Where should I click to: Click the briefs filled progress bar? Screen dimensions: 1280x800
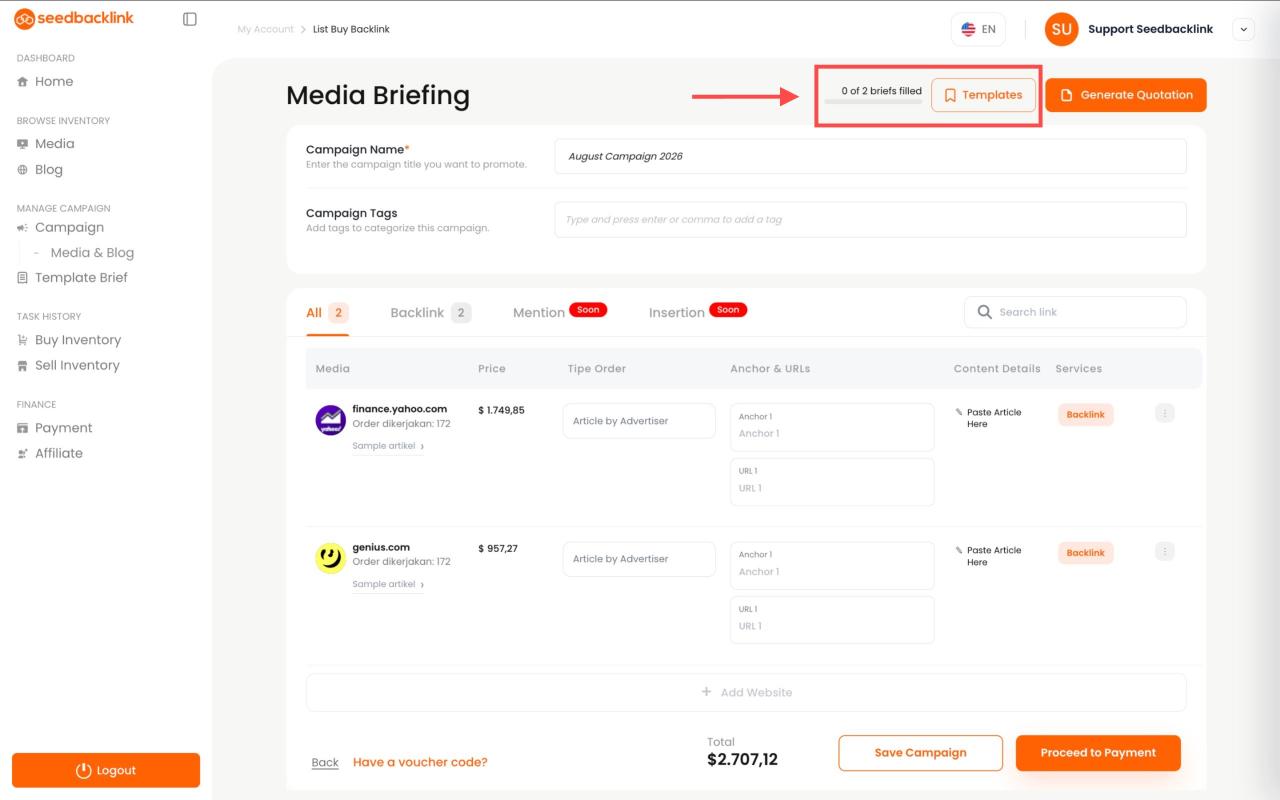pos(873,102)
